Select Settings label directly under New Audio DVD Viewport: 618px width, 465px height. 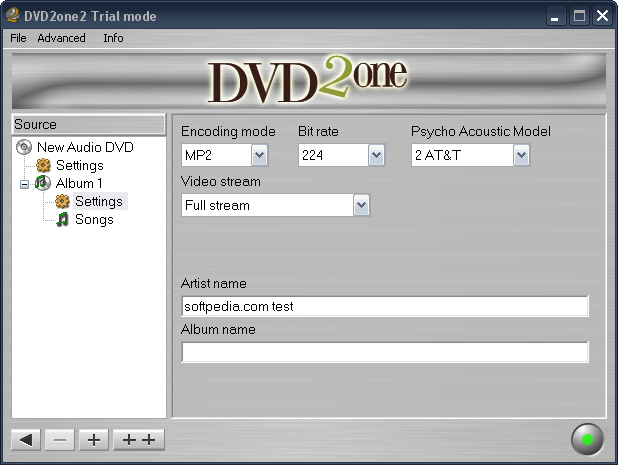click(x=80, y=165)
